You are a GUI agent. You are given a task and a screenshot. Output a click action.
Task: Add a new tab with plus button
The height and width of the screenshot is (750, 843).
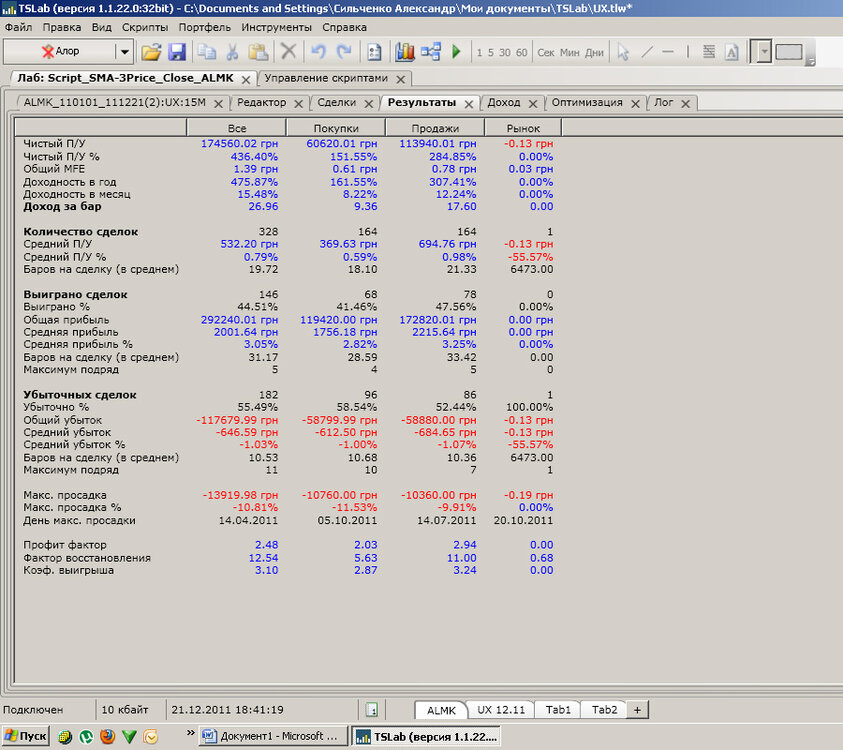click(636, 709)
